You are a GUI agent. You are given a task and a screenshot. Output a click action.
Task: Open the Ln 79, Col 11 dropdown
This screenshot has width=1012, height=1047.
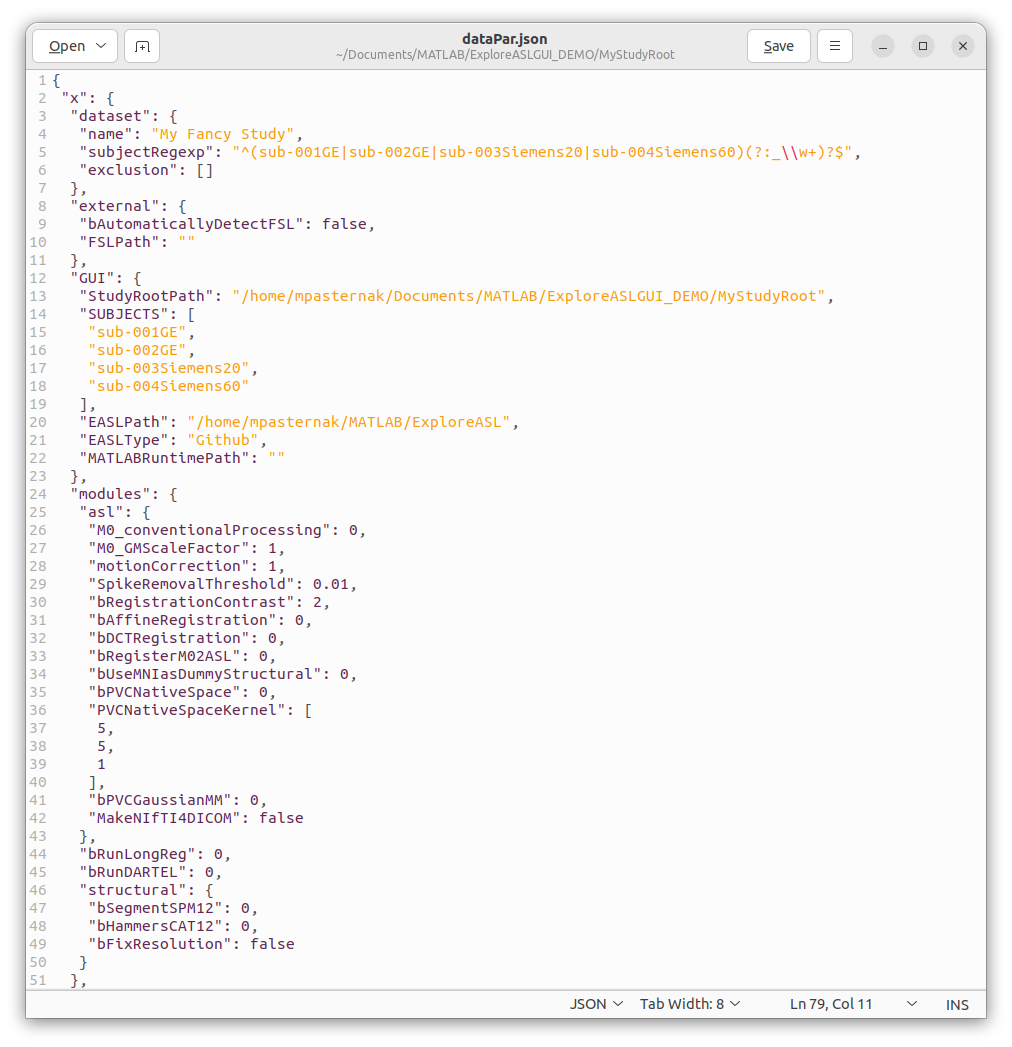click(x=853, y=1004)
